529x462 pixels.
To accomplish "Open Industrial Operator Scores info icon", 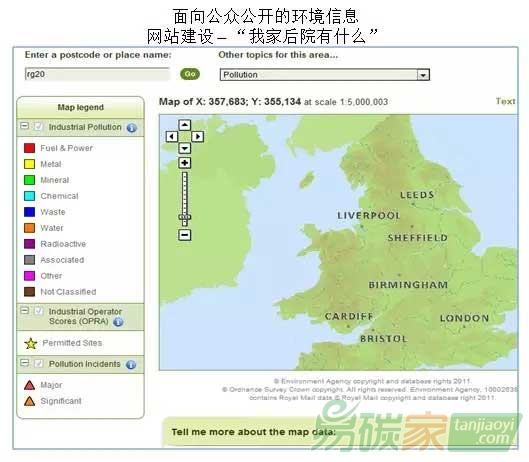I will [x=118, y=322].
